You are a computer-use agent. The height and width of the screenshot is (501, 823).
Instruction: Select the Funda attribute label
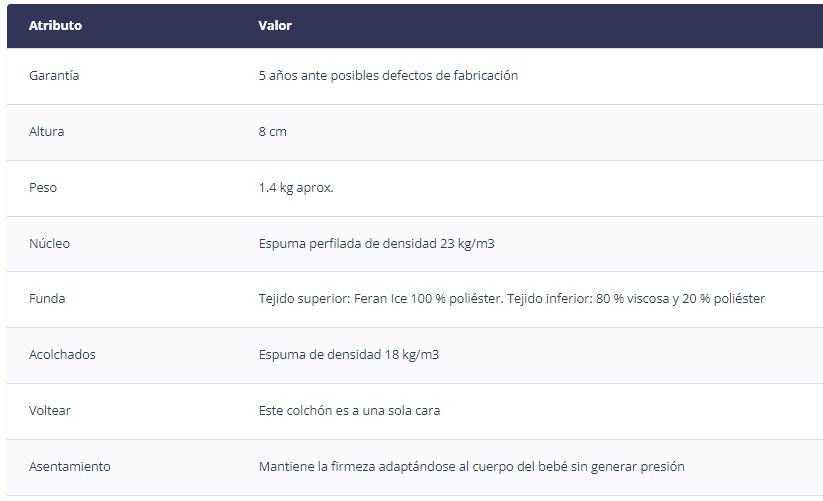[47, 299]
